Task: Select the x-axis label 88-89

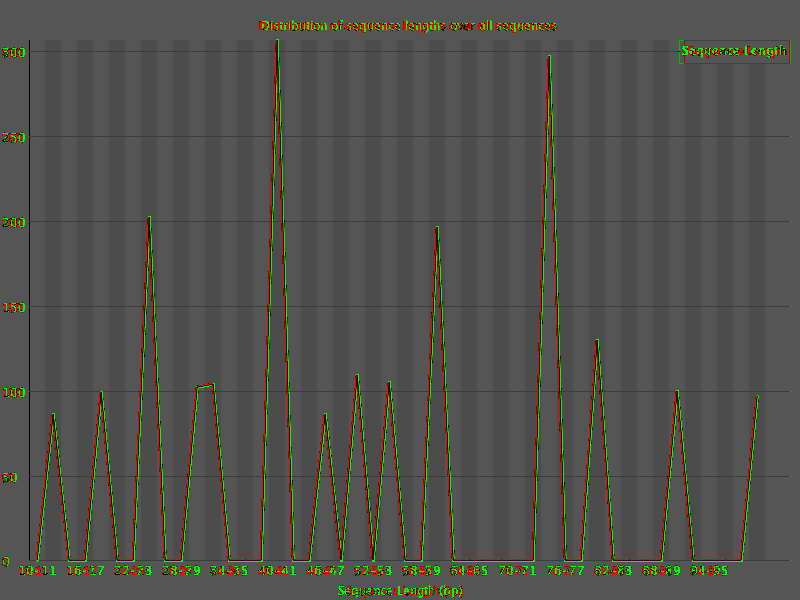Action: pyautogui.click(x=661, y=570)
